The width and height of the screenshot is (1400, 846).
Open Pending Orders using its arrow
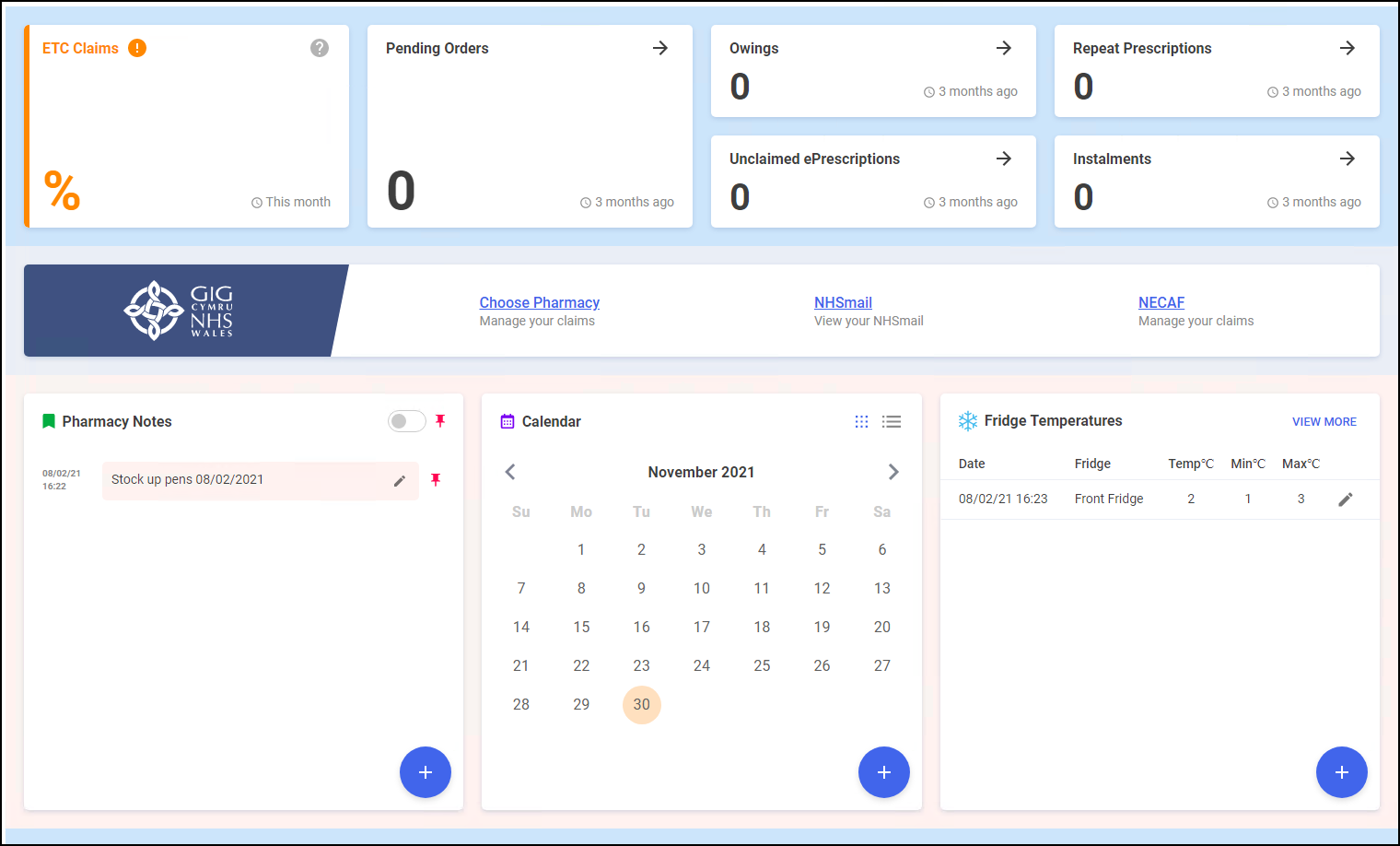[660, 48]
